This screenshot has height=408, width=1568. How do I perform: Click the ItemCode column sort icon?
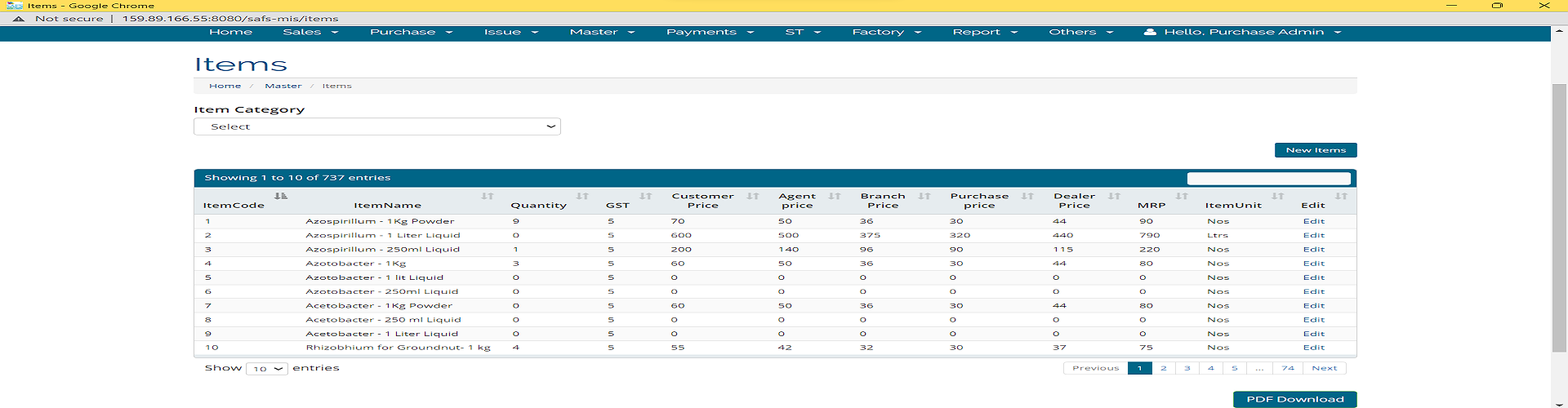tap(281, 196)
